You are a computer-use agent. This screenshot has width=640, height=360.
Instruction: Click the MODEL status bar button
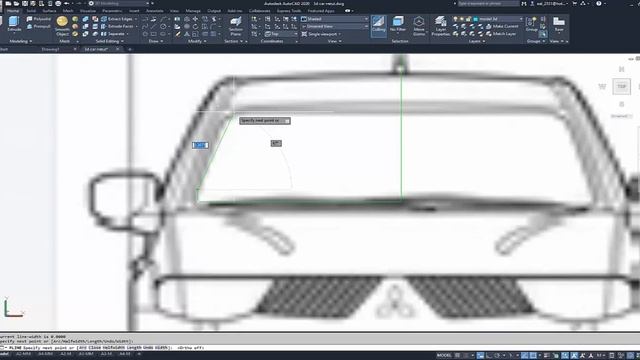[444, 356]
